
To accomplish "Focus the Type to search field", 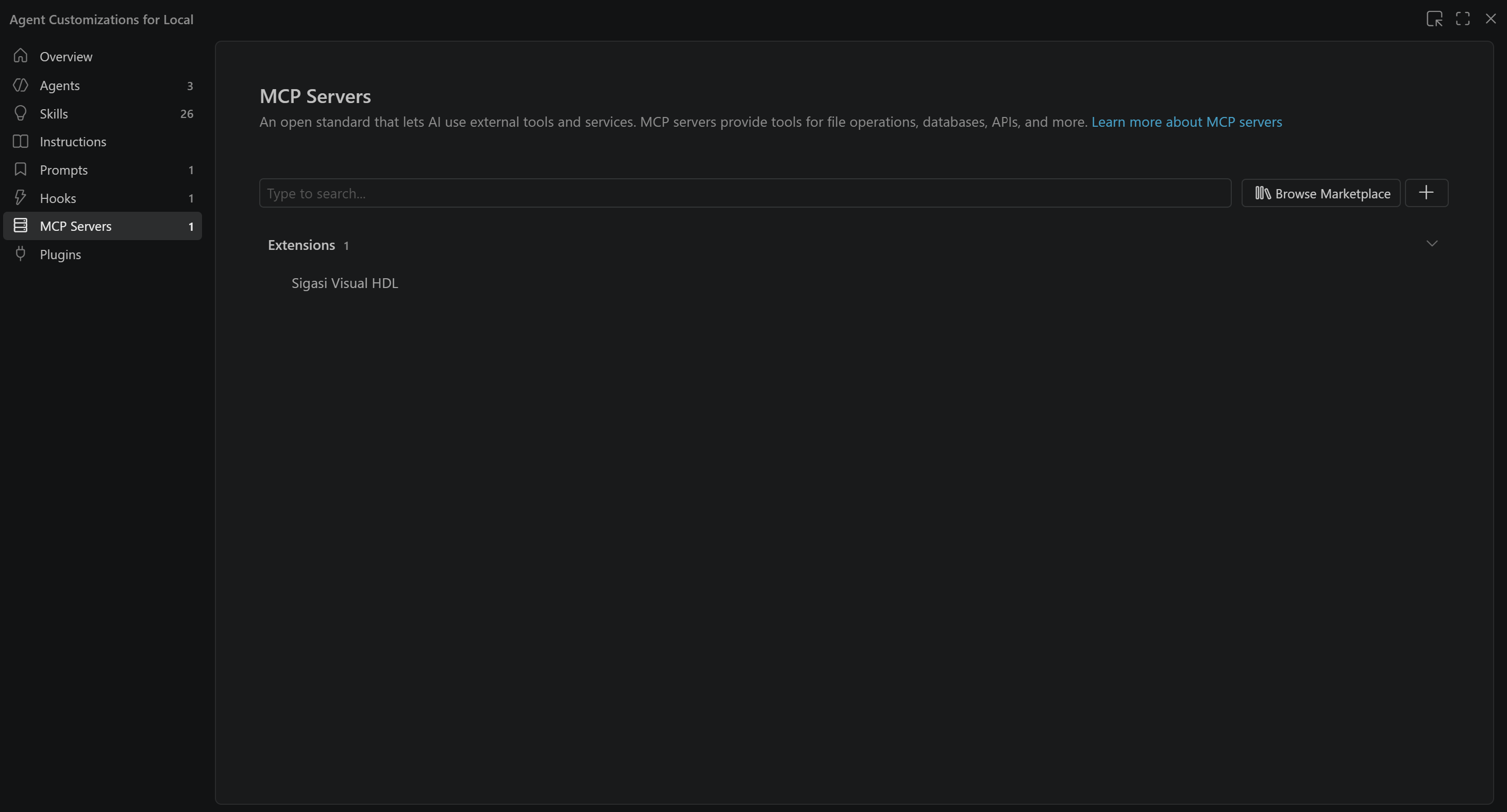I will click(x=745, y=193).
